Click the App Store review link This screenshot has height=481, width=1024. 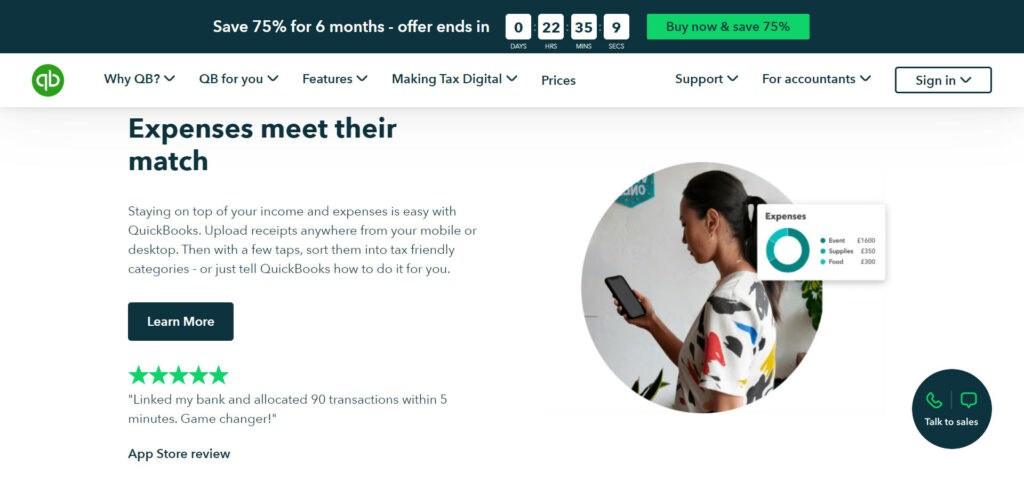pyautogui.click(x=179, y=454)
